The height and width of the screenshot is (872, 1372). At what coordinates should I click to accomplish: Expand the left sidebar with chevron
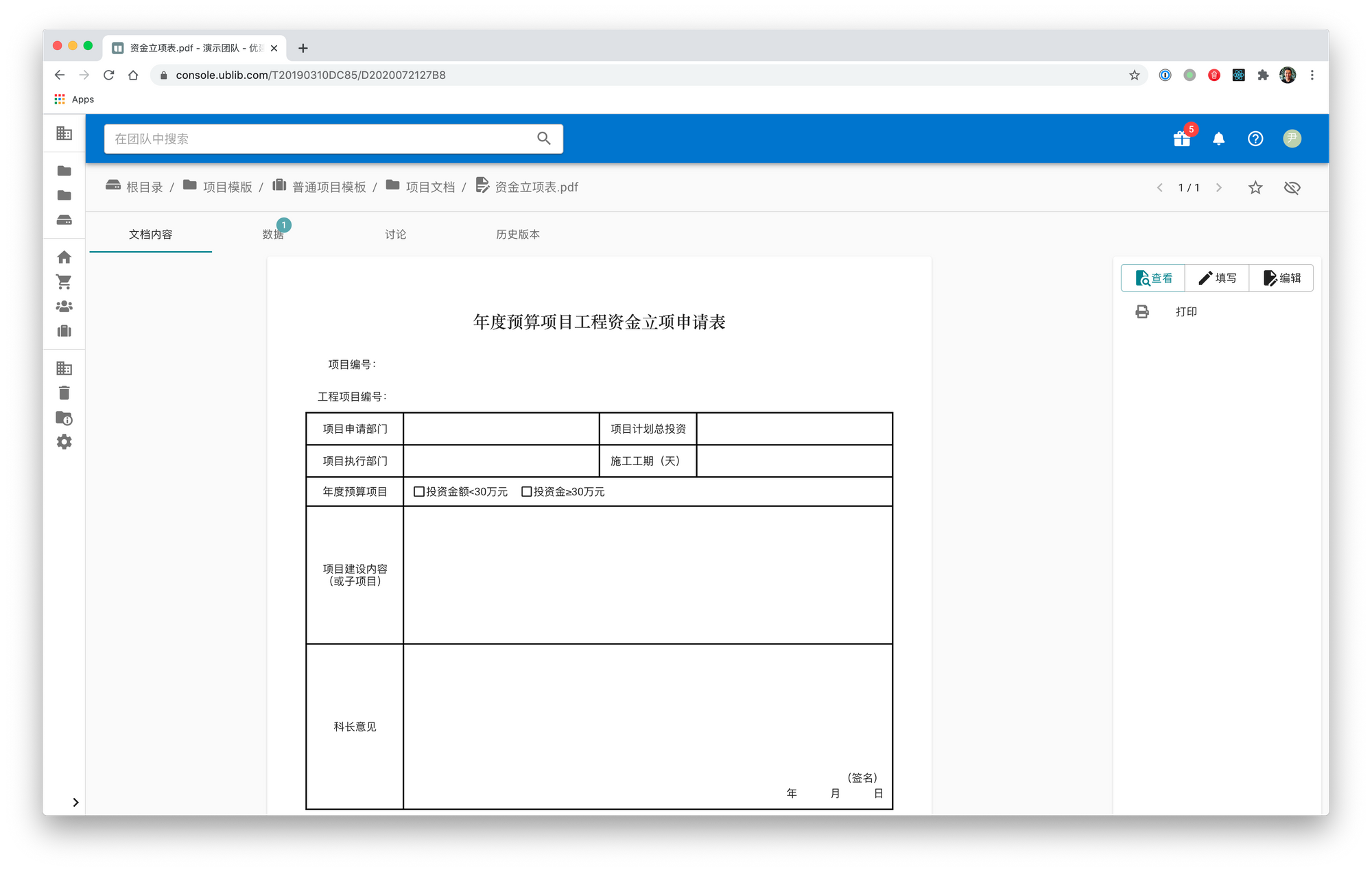(x=75, y=802)
